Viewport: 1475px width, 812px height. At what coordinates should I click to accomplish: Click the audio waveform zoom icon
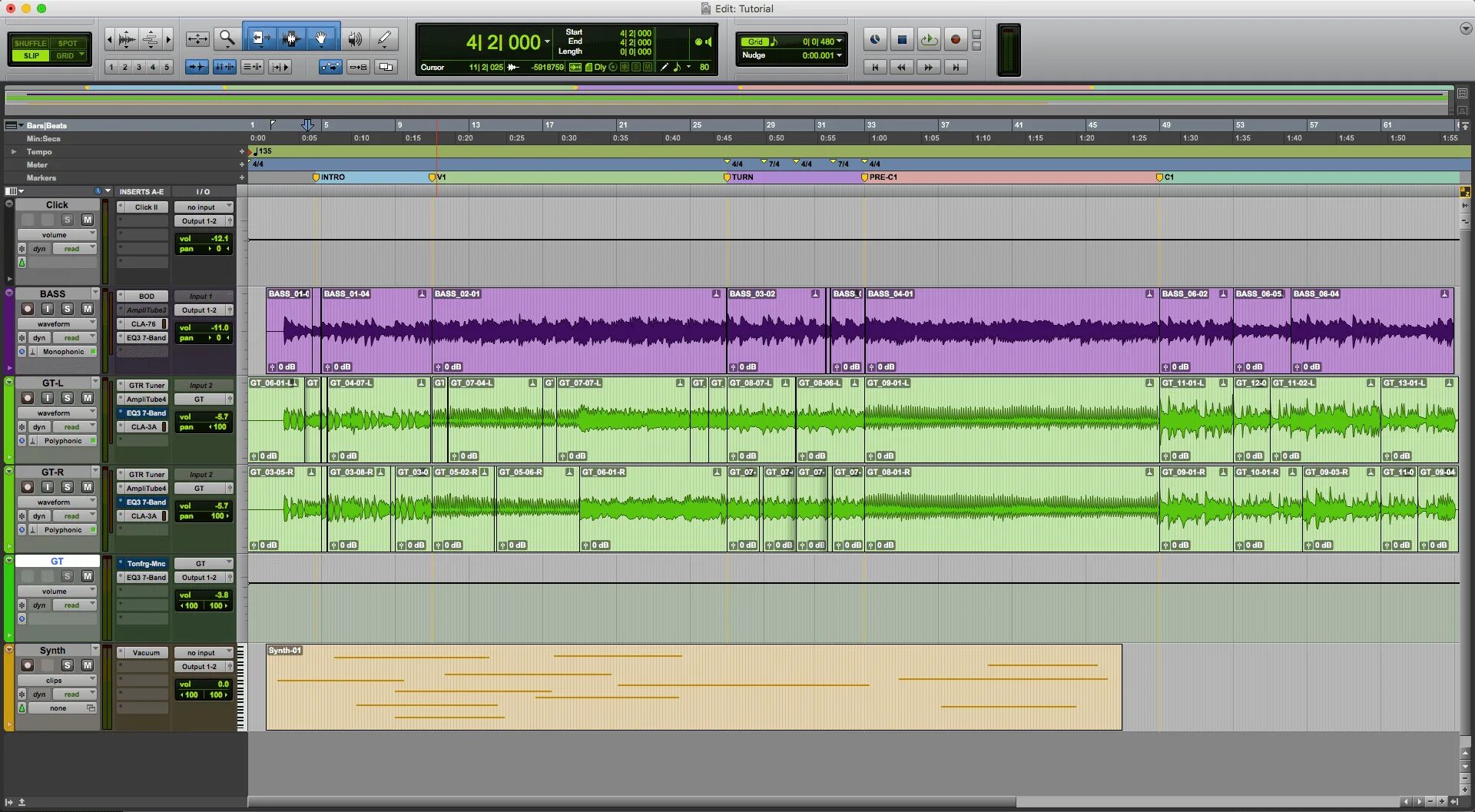click(x=128, y=38)
